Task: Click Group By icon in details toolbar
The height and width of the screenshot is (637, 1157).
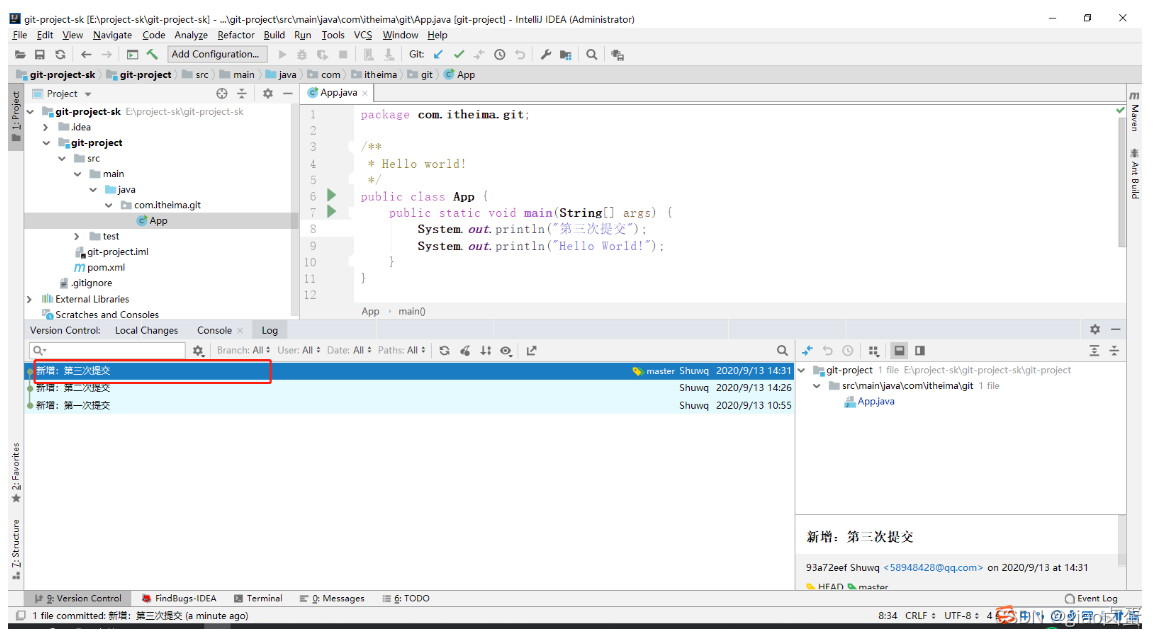Action: click(874, 351)
